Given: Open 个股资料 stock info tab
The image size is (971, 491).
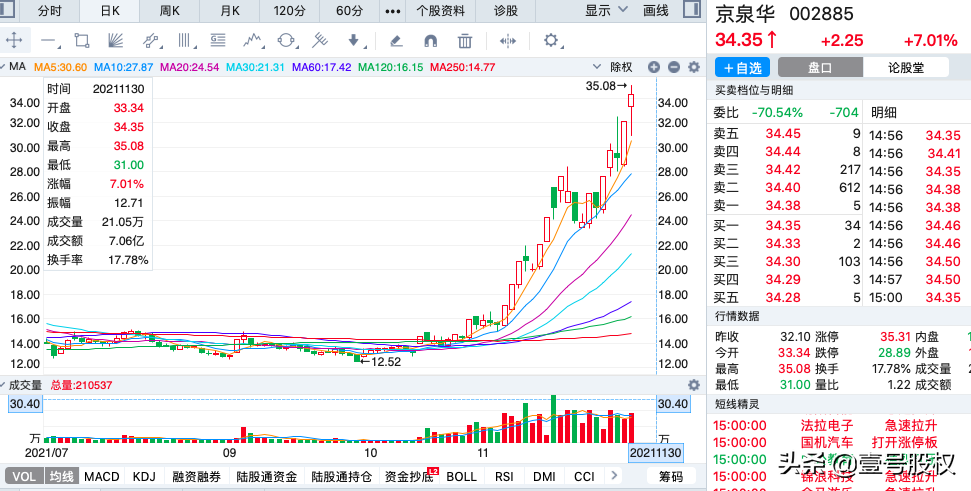Looking at the screenshot, I should [440, 11].
